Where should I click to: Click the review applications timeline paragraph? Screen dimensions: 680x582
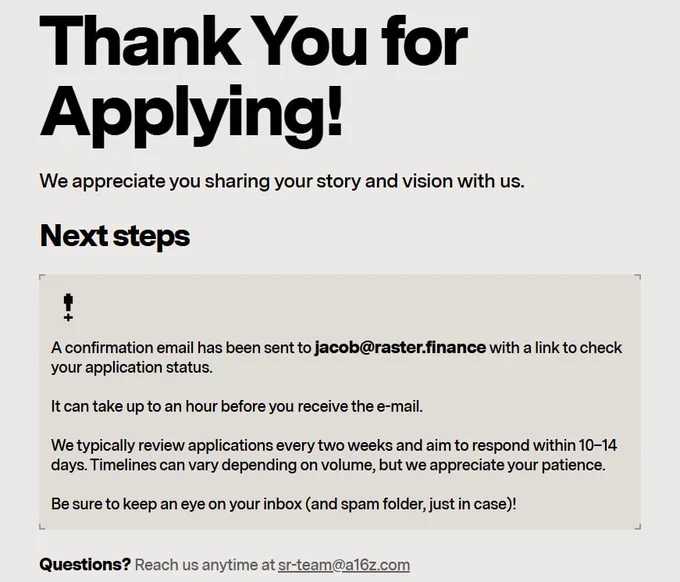point(334,455)
